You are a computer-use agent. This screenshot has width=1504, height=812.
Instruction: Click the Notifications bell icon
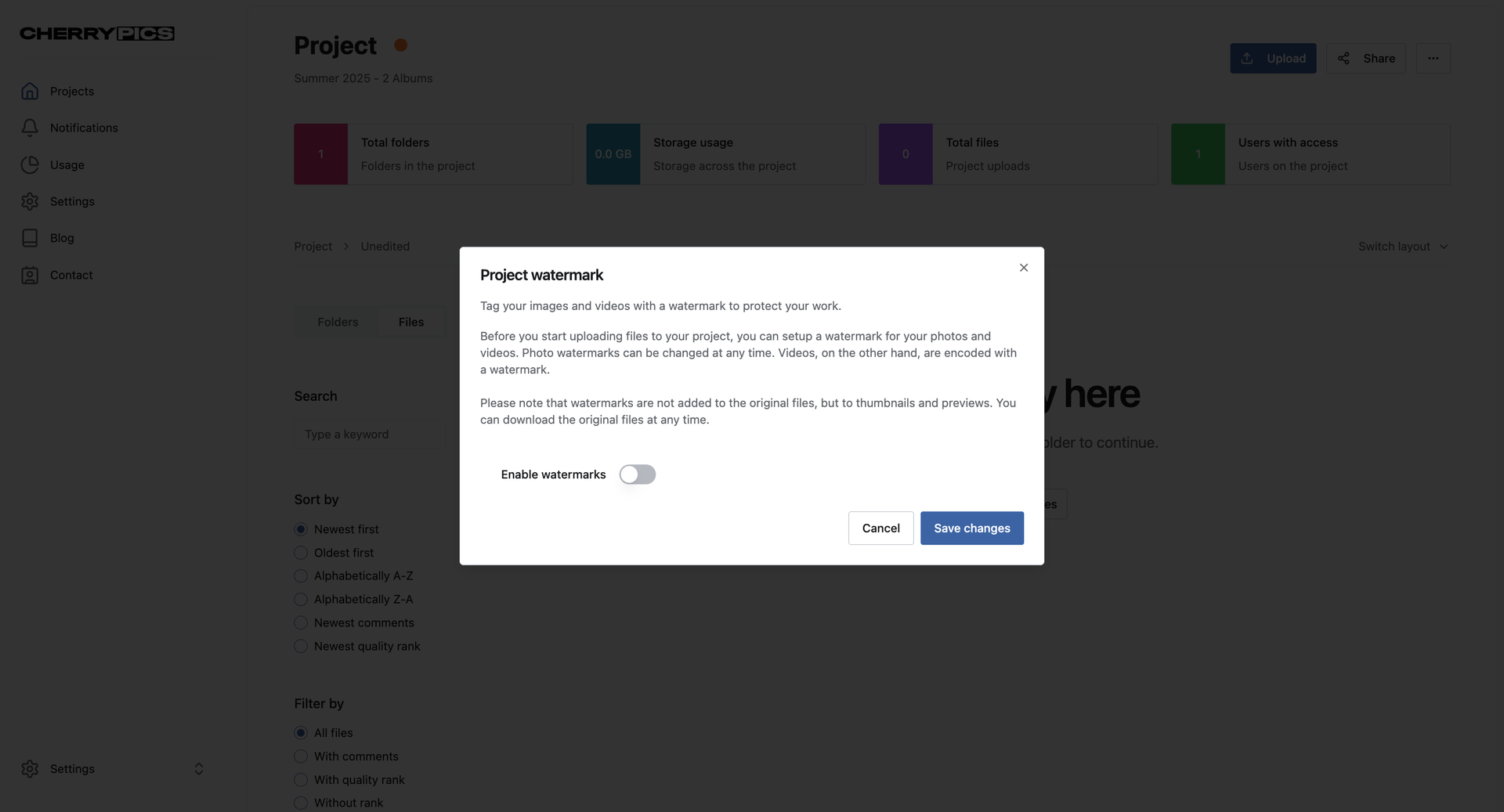coord(30,128)
